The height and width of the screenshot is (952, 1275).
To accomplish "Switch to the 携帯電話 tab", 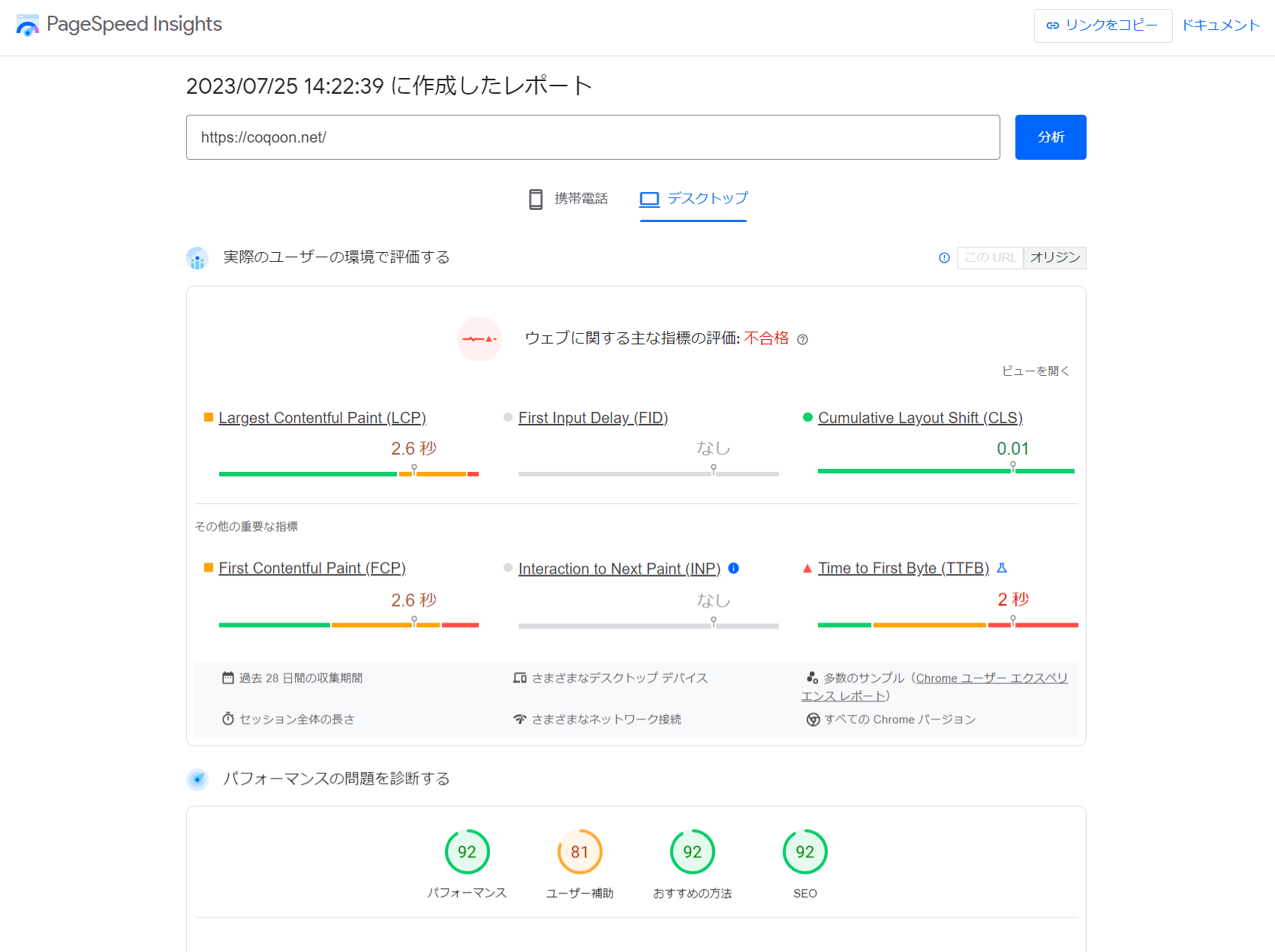I will click(569, 199).
